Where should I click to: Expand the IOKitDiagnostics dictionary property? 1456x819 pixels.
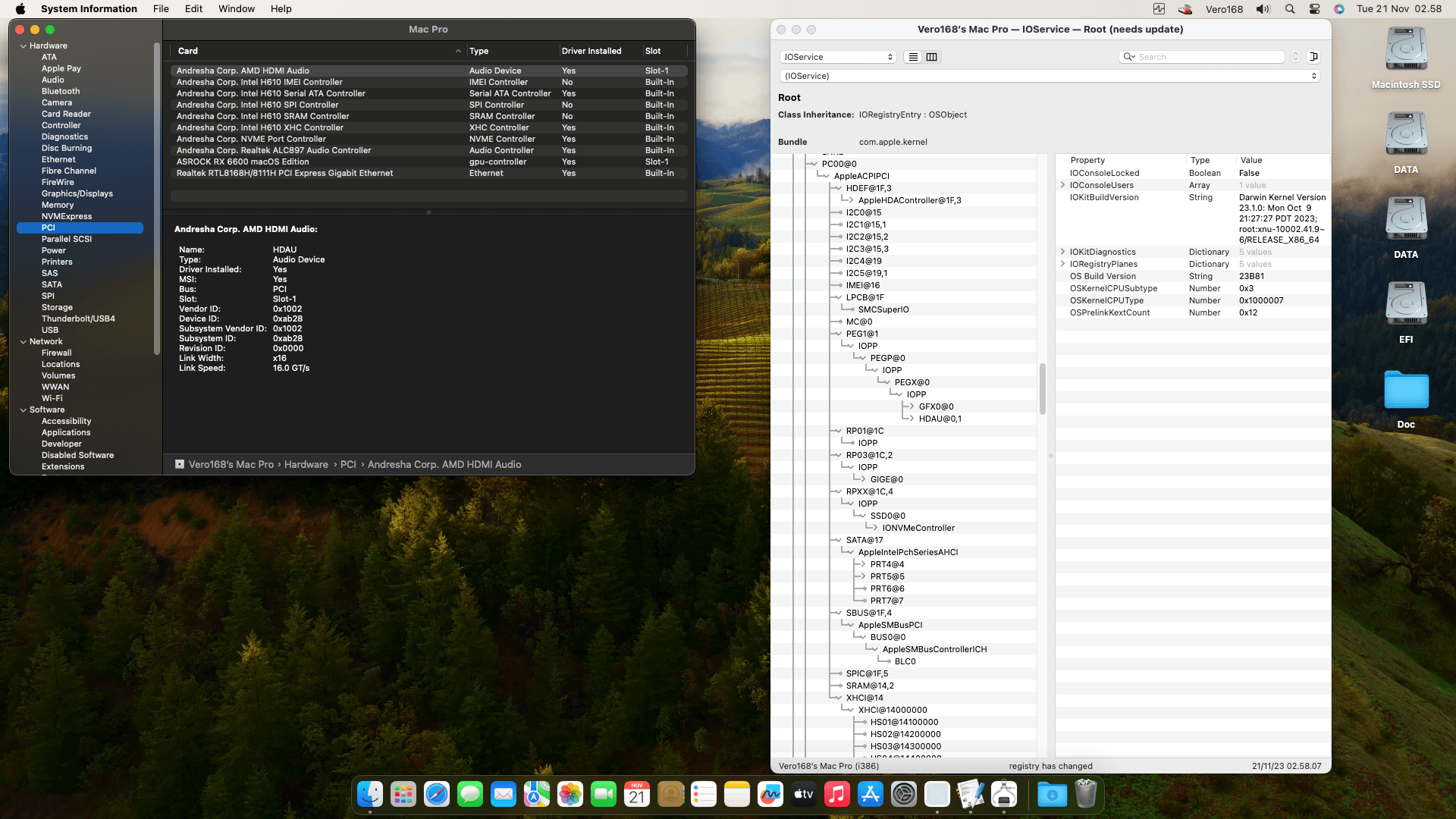click(x=1062, y=252)
